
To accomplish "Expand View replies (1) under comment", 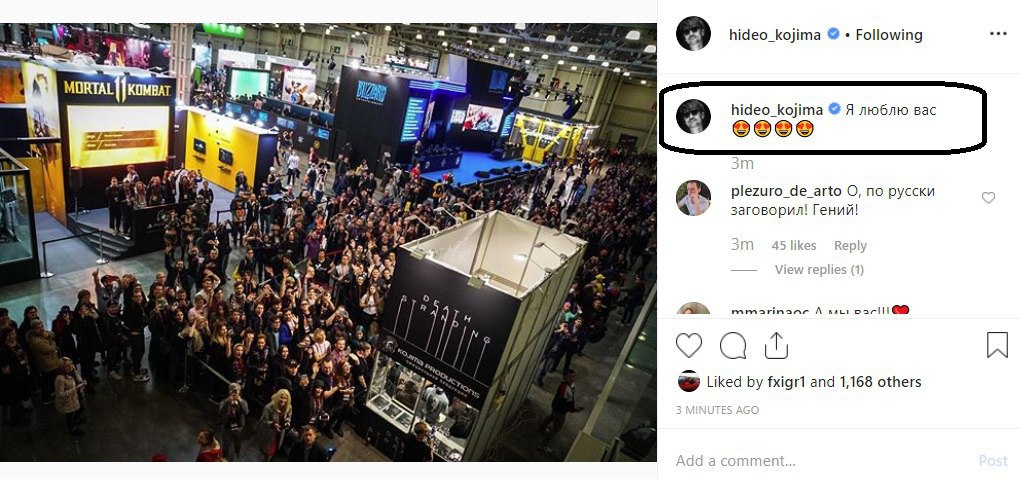I will (x=819, y=269).
